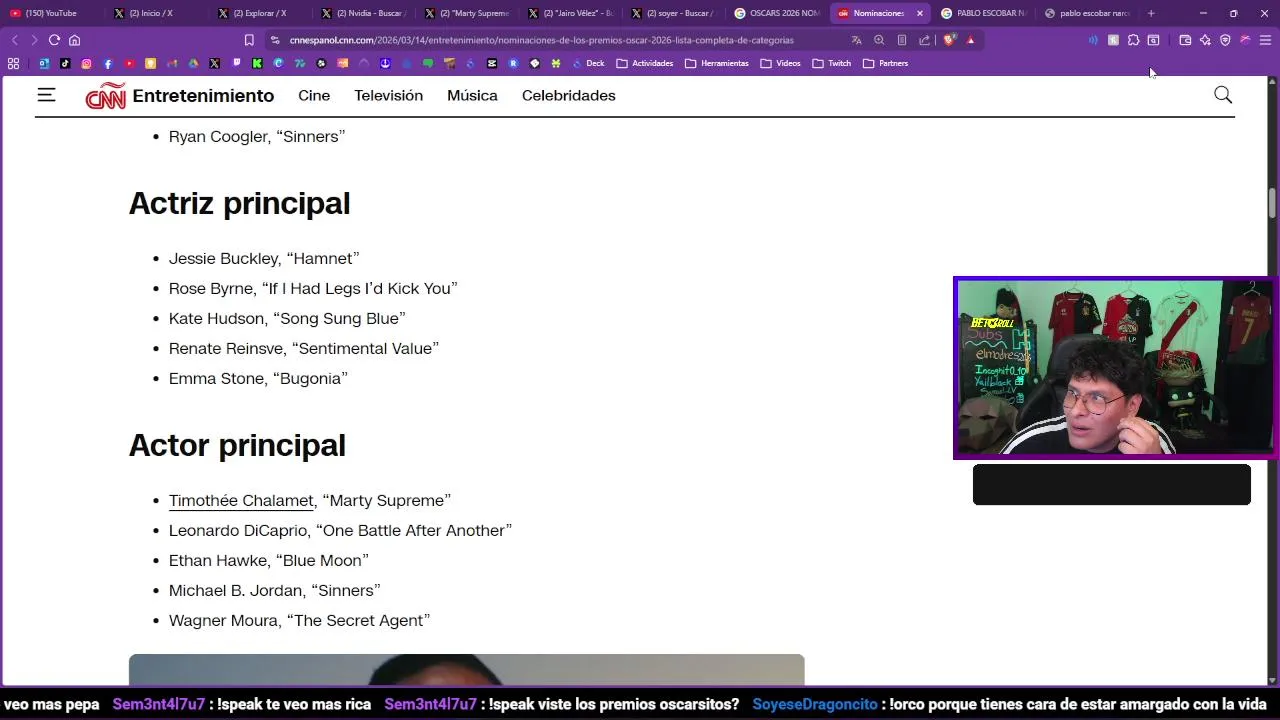Open Leo AI sparkle icon
Screen dimensions: 1280x720
1205,40
